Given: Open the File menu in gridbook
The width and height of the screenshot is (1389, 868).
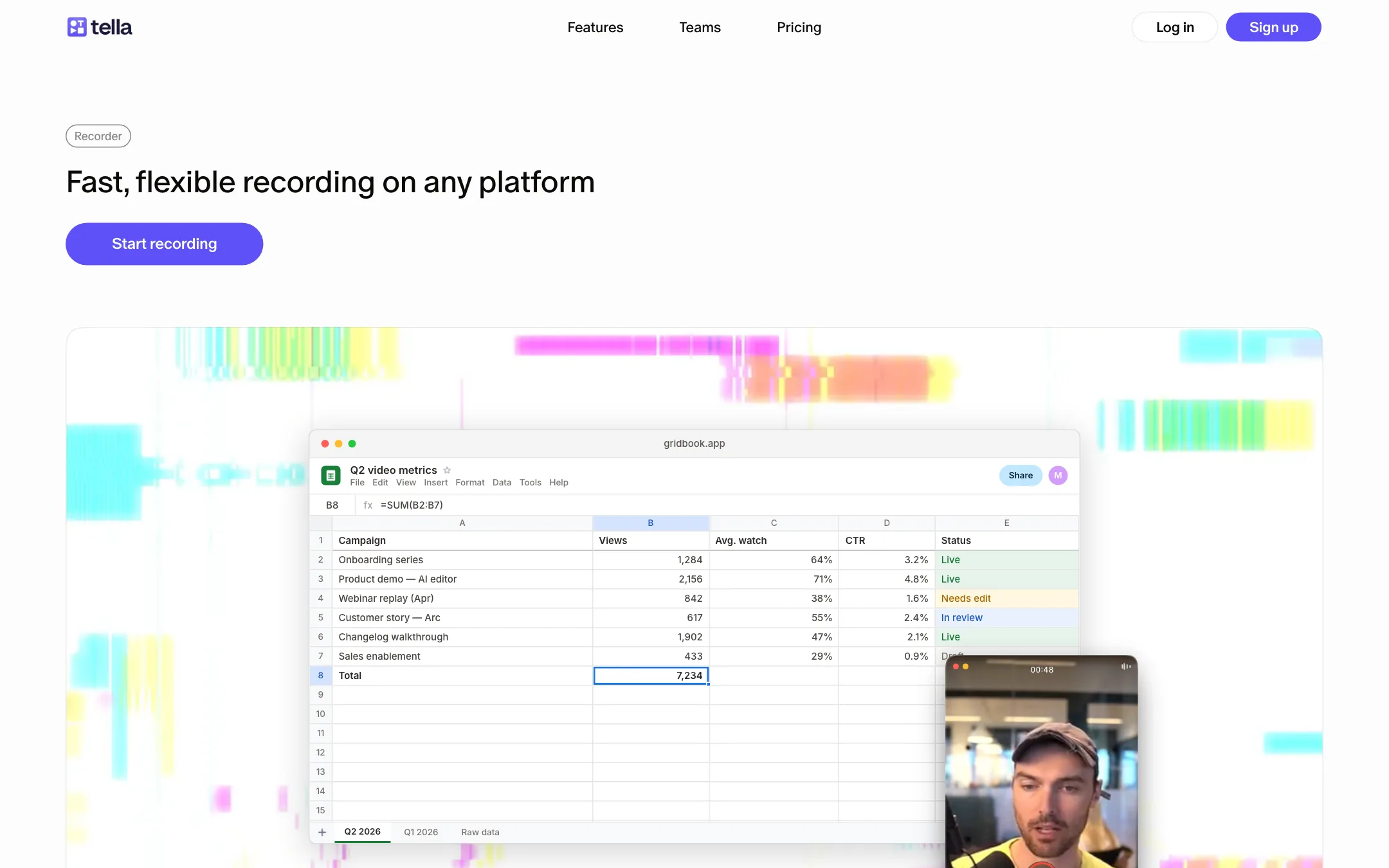Looking at the screenshot, I should coord(357,482).
